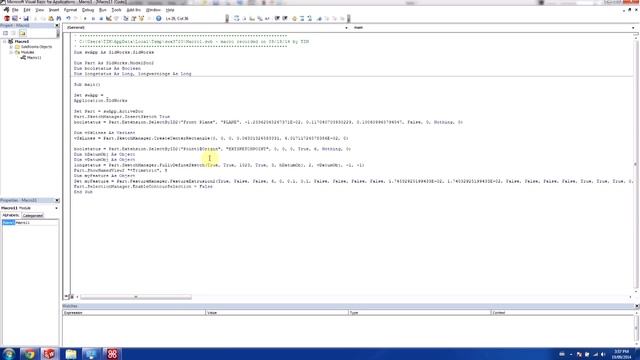Open SolidWorks from the taskbar
The width and height of the screenshot is (640, 360).
(49, 353)
